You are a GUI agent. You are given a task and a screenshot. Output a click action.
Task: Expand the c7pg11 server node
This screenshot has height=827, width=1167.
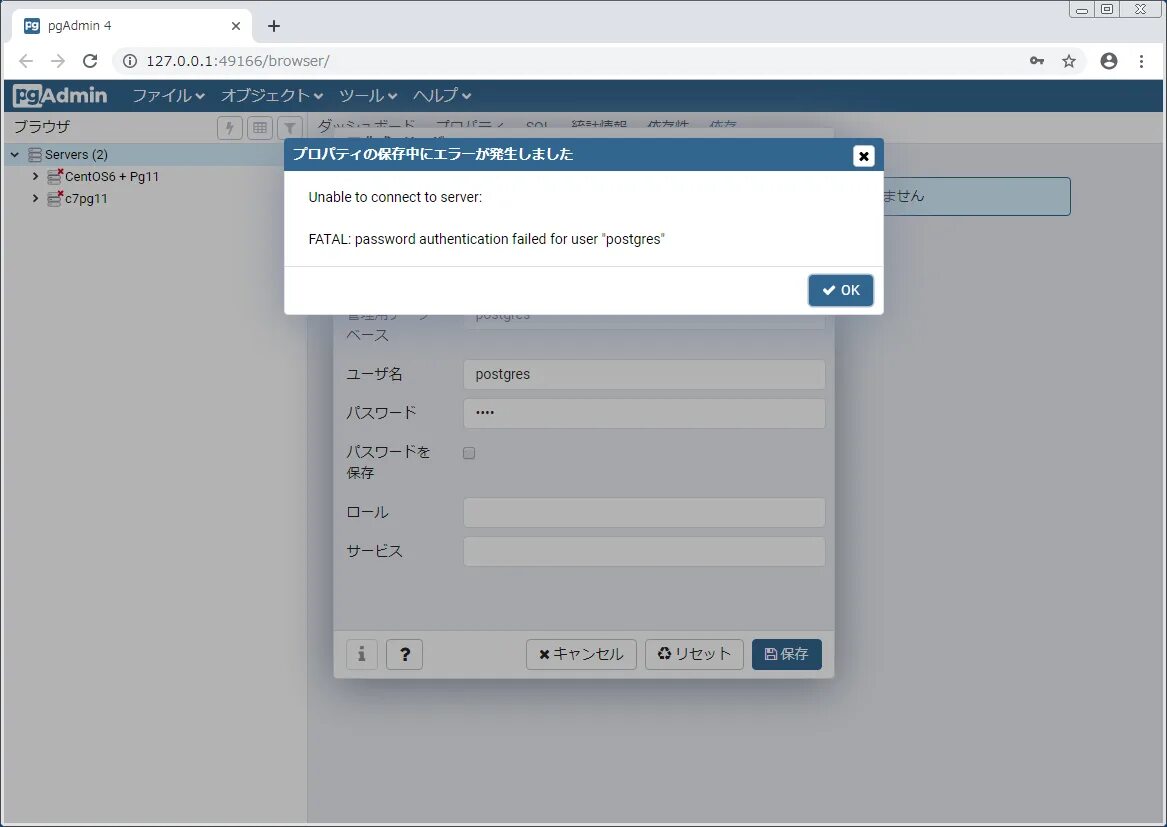(x=35, y=199)
